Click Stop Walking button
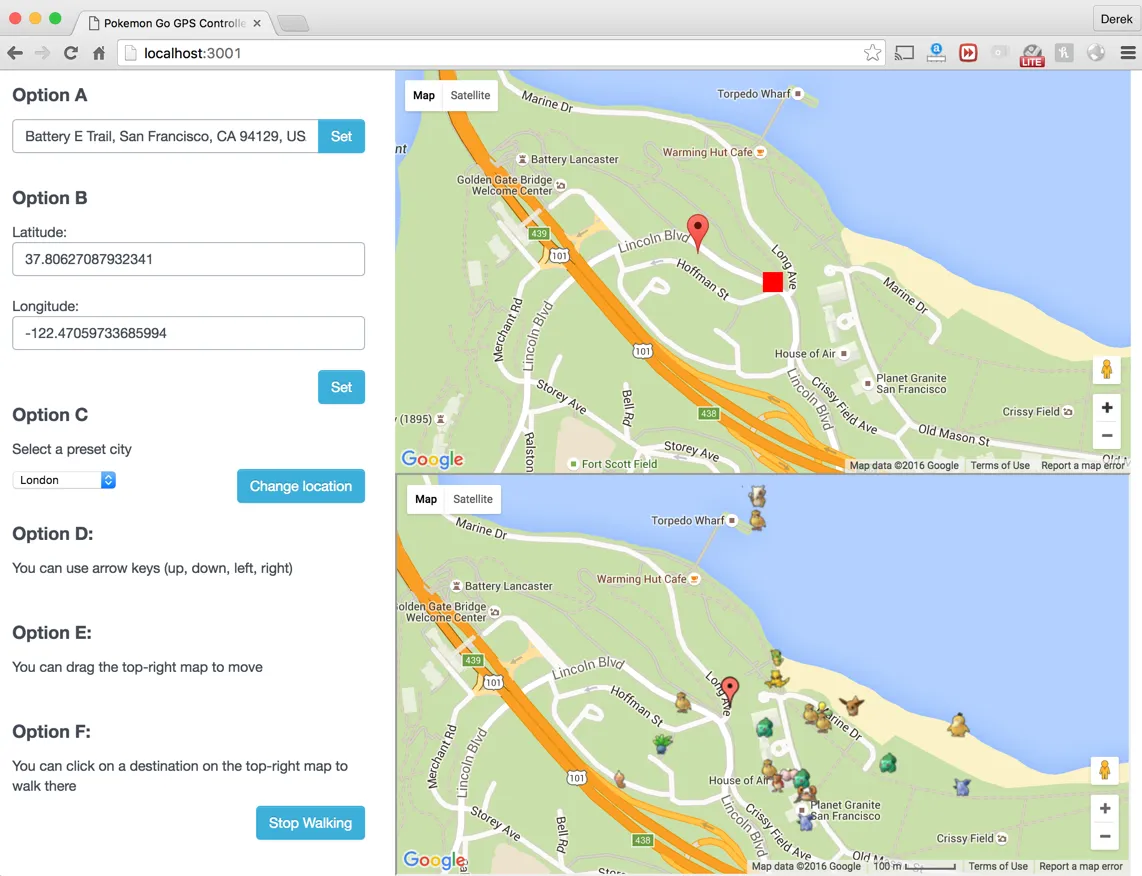 pos(310,823)
